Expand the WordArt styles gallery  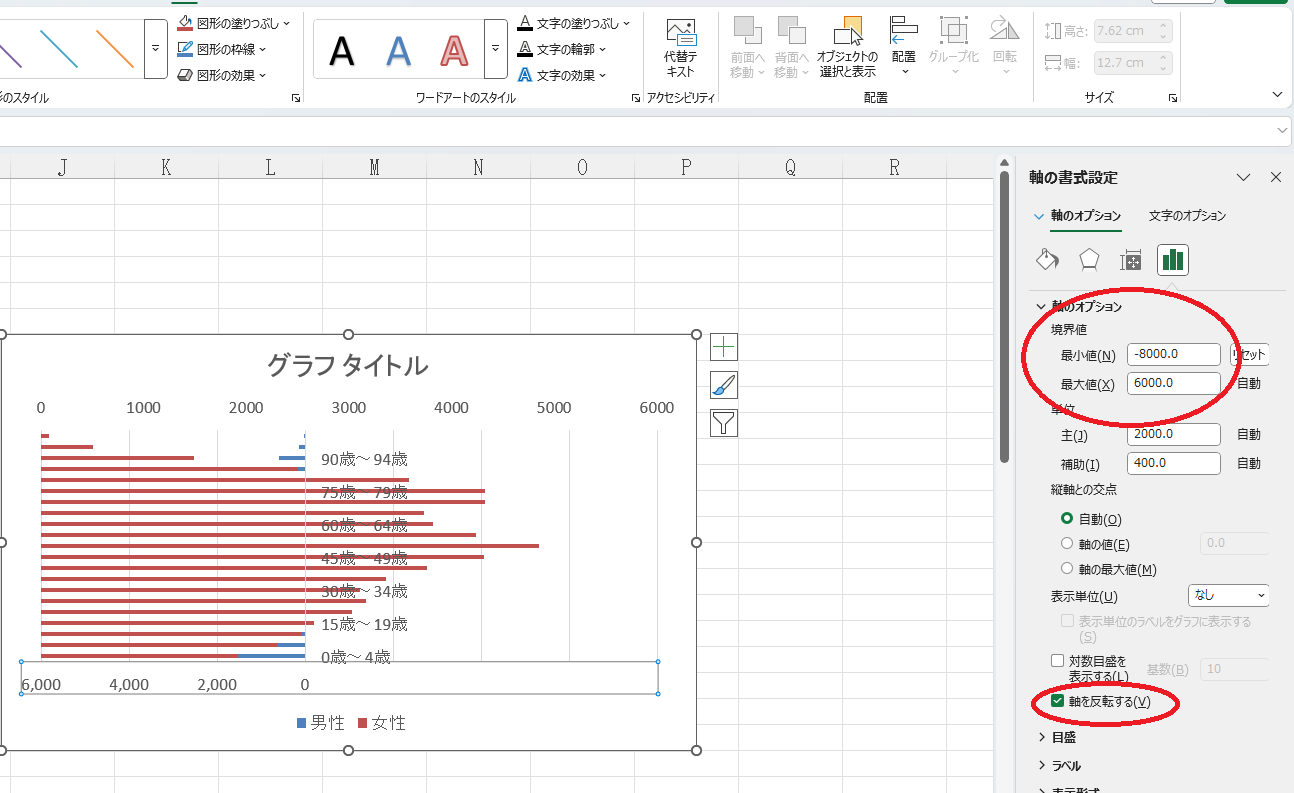pyautogui.click(x=496, y=48)
